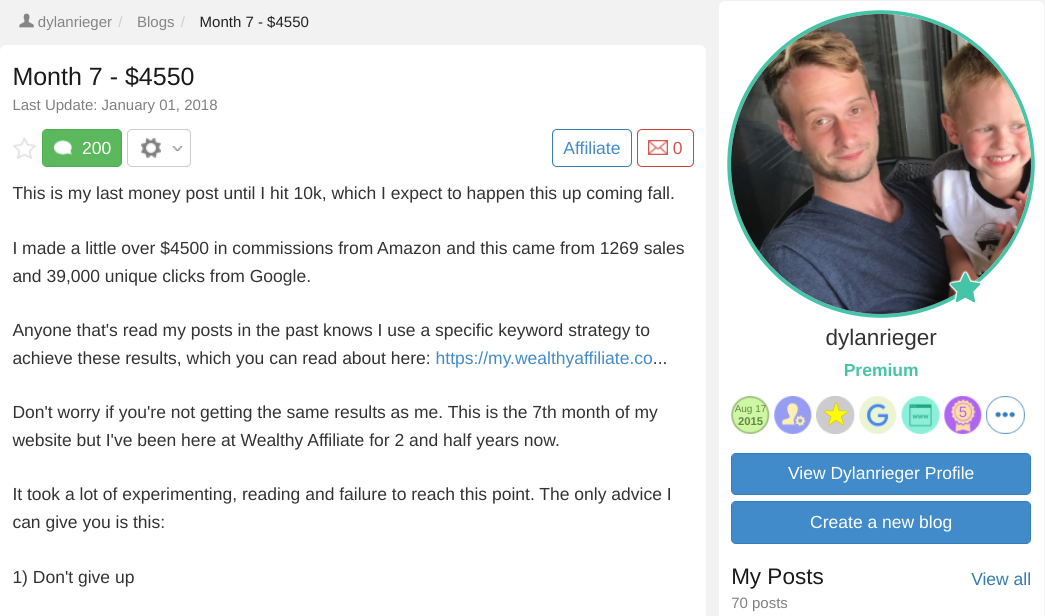The height and width of the screenshot is (616, 1045).
Task: Click the Google G badge
Action: tap(878, 415)
